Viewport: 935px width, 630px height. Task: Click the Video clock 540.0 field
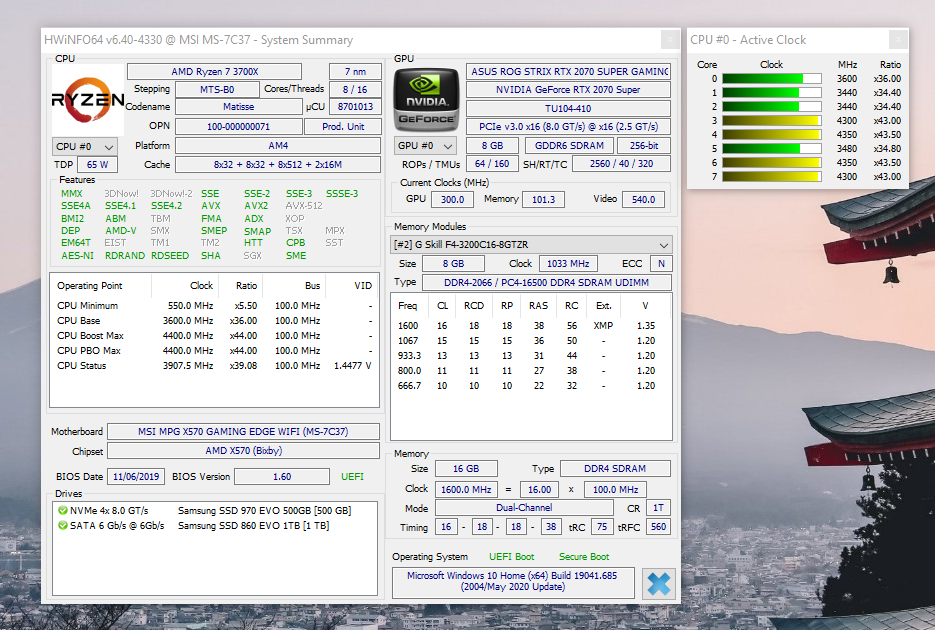643,200
